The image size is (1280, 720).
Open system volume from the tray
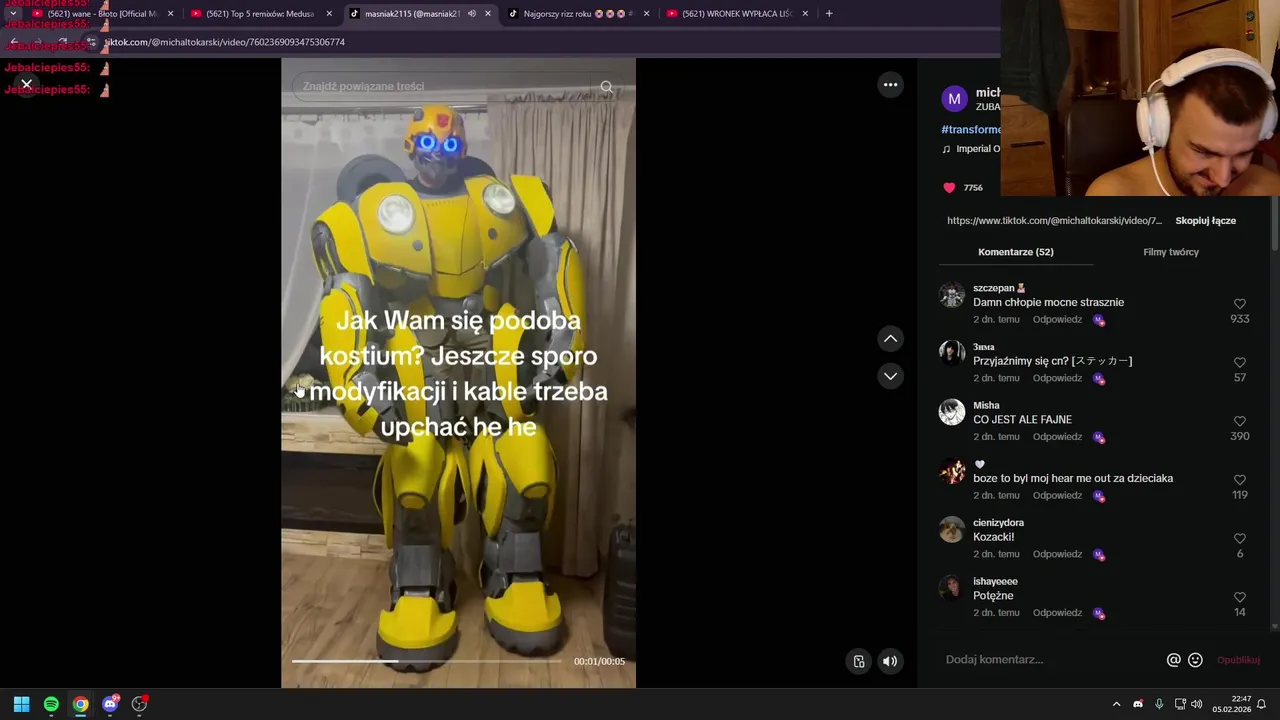1197,704
